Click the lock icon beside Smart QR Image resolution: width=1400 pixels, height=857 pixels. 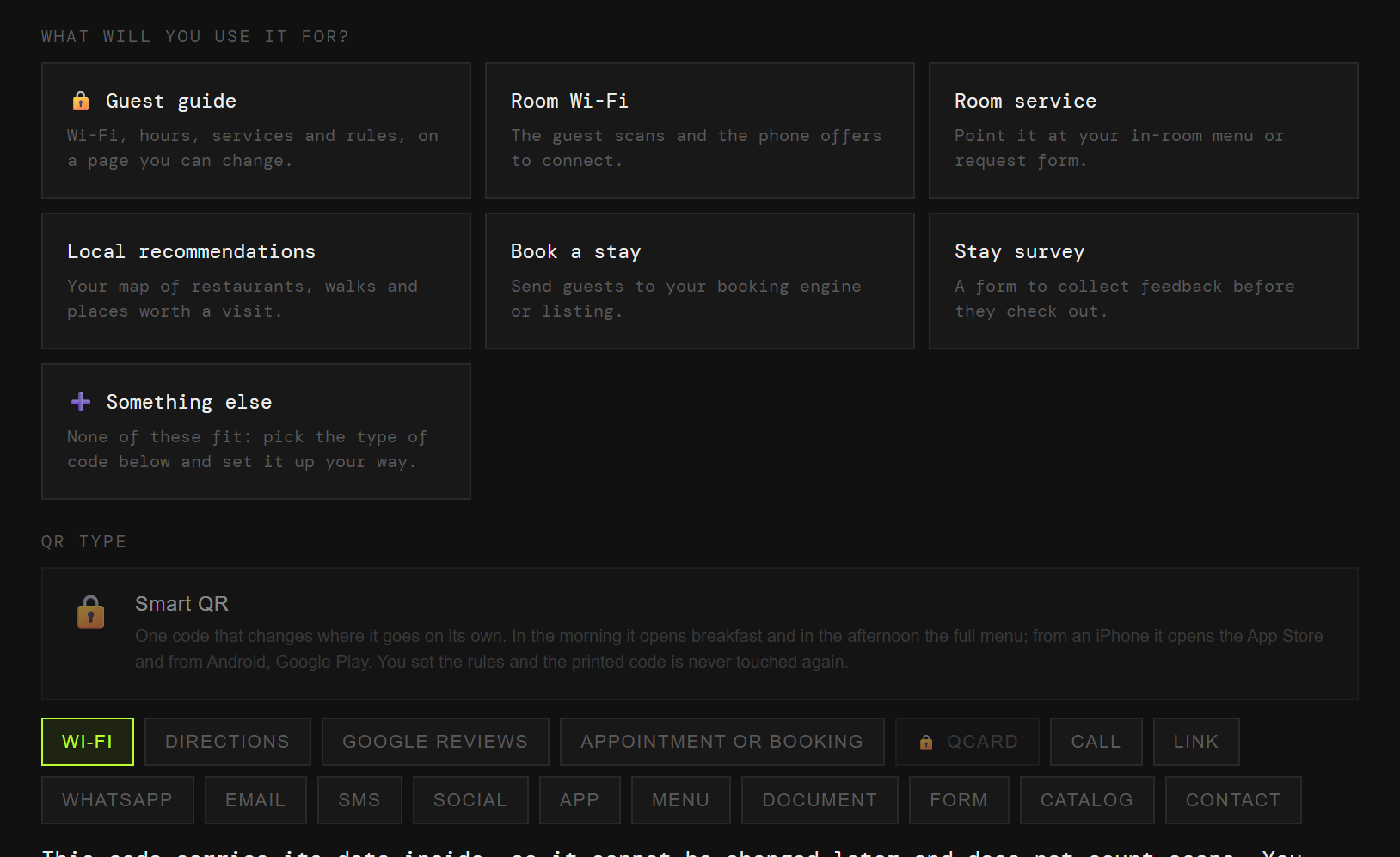[90, 612]
